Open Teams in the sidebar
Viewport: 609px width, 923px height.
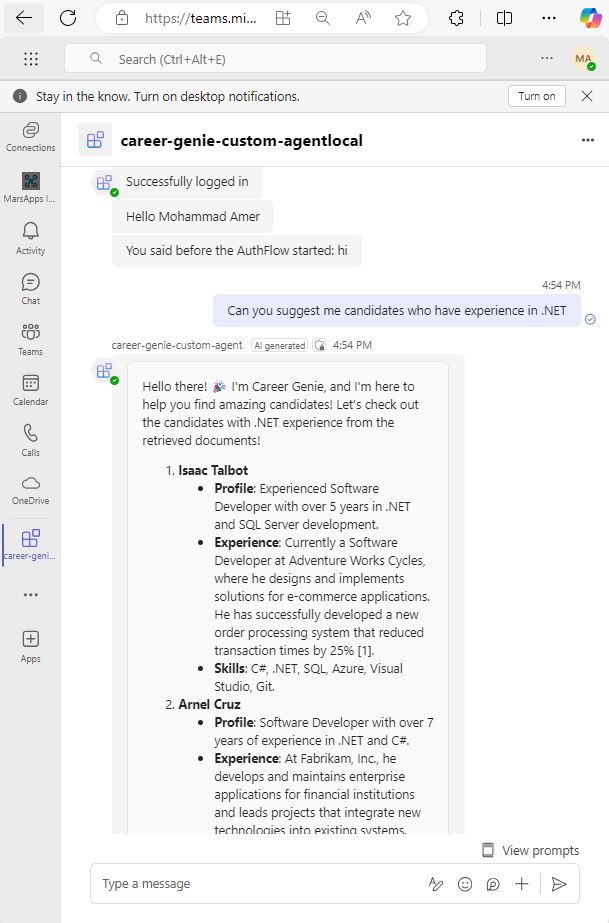pyautogui.click(x=31, y=340)
